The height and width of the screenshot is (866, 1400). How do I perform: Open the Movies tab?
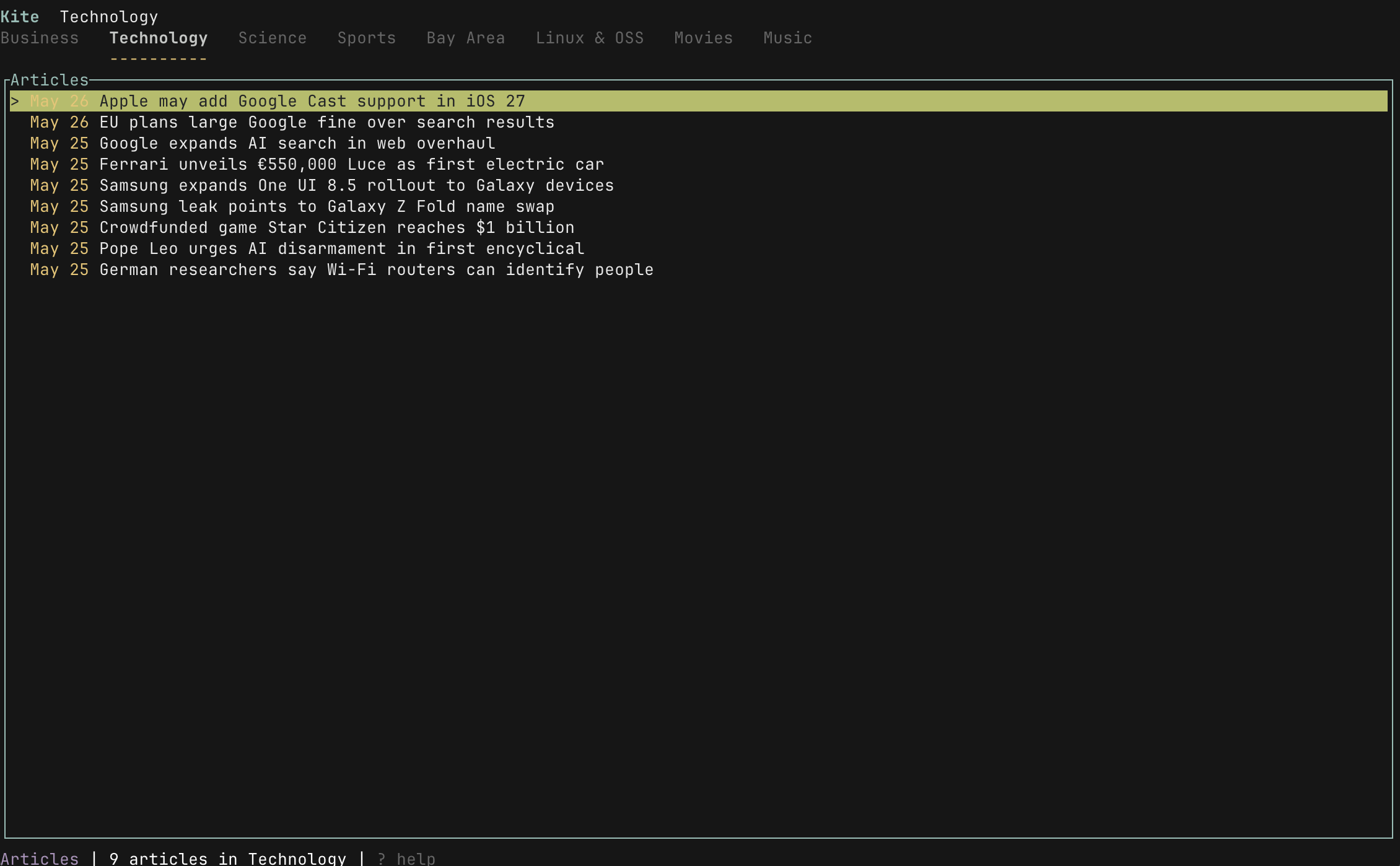click(x=704, y=38)
